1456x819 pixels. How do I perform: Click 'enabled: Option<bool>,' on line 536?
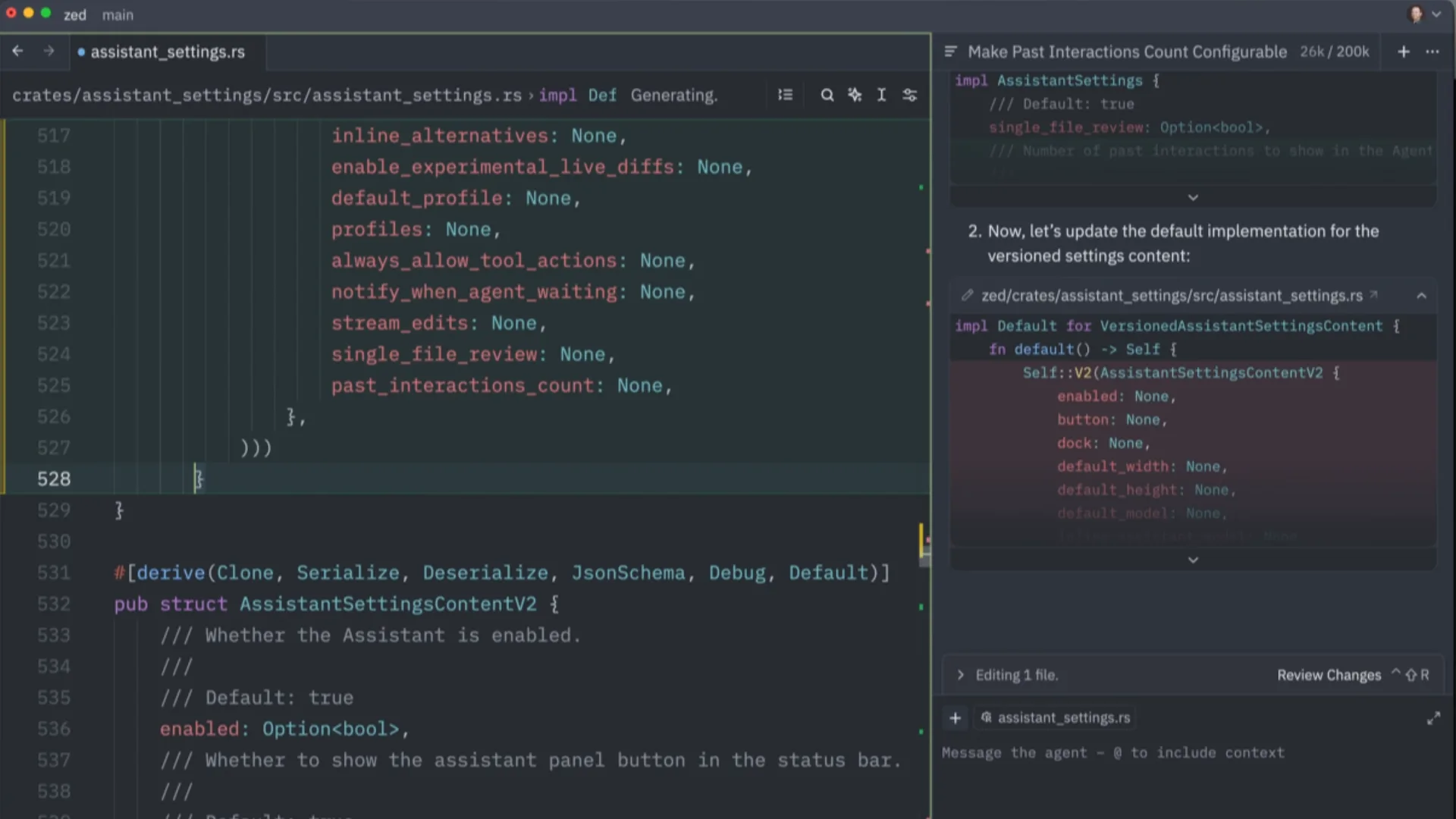(284, 729)
